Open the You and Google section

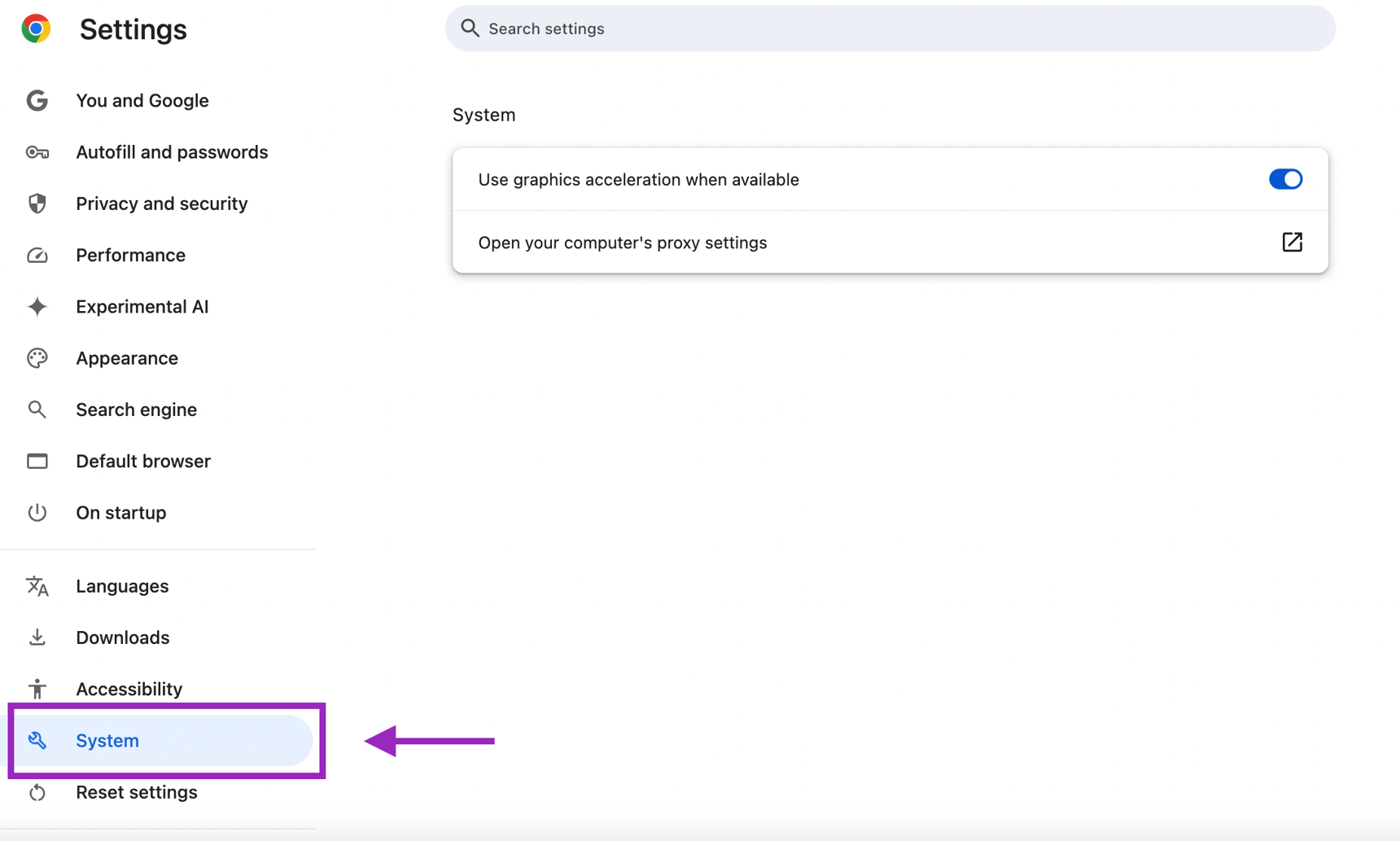(x=142, y=100)
